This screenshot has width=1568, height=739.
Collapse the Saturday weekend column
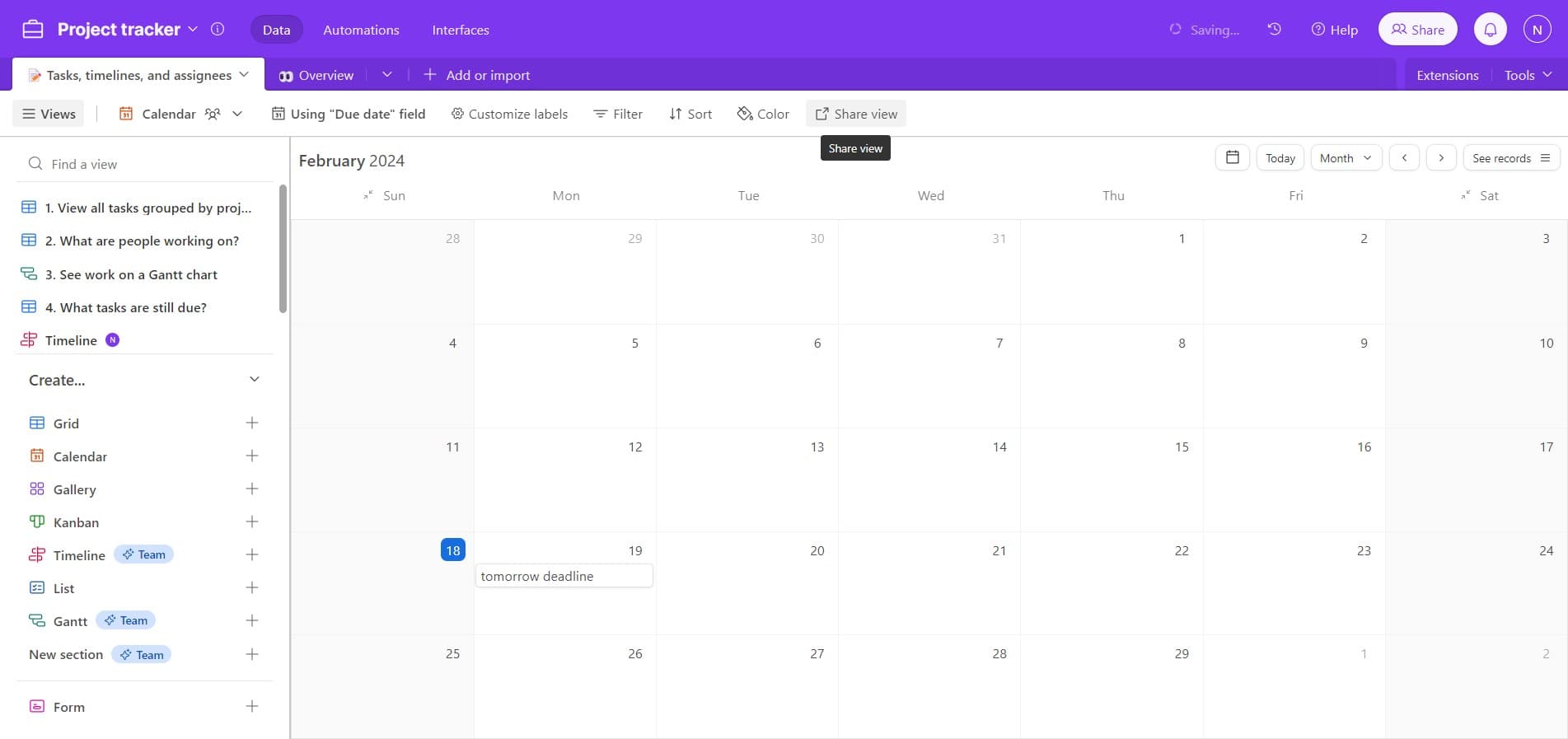coord(1465,195)
